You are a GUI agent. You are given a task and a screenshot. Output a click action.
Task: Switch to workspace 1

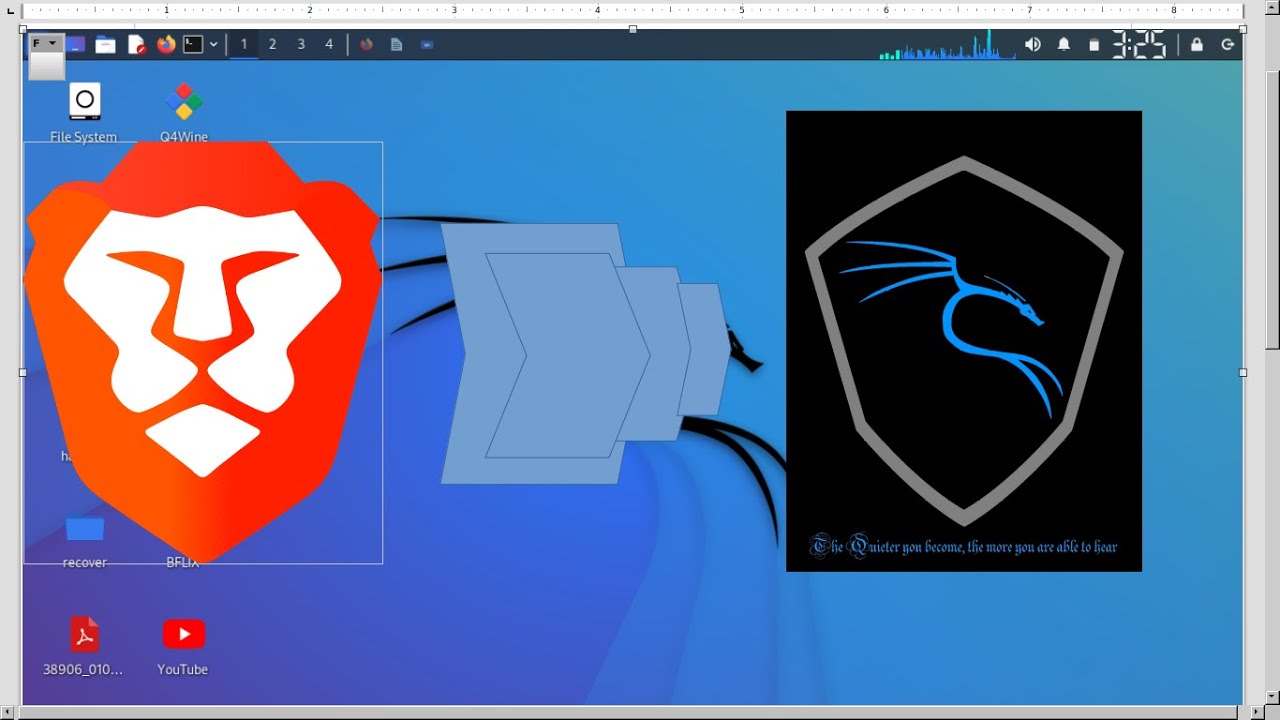pos(243,45)
